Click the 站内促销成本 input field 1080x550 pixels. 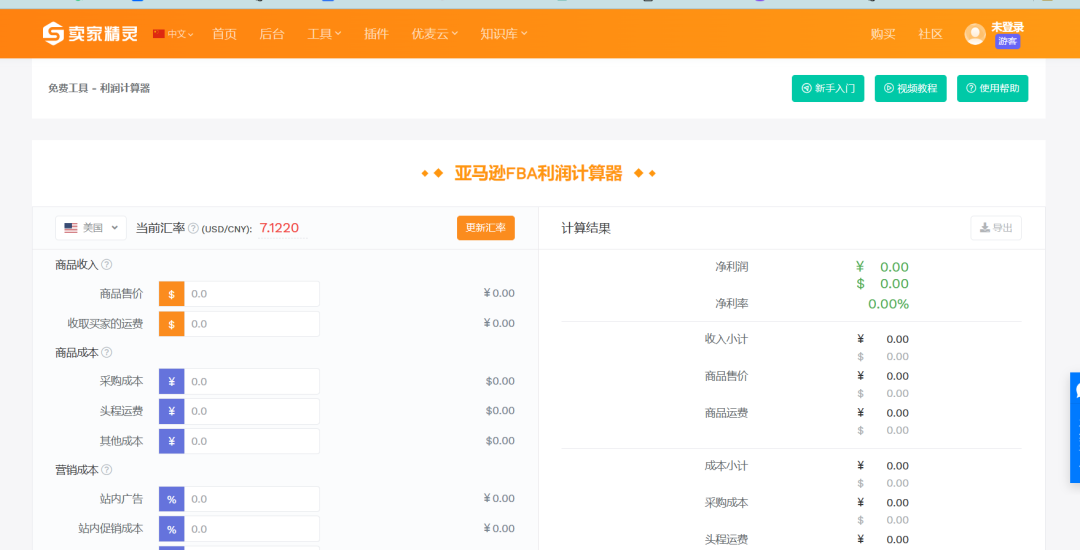(x=251, y=529)
